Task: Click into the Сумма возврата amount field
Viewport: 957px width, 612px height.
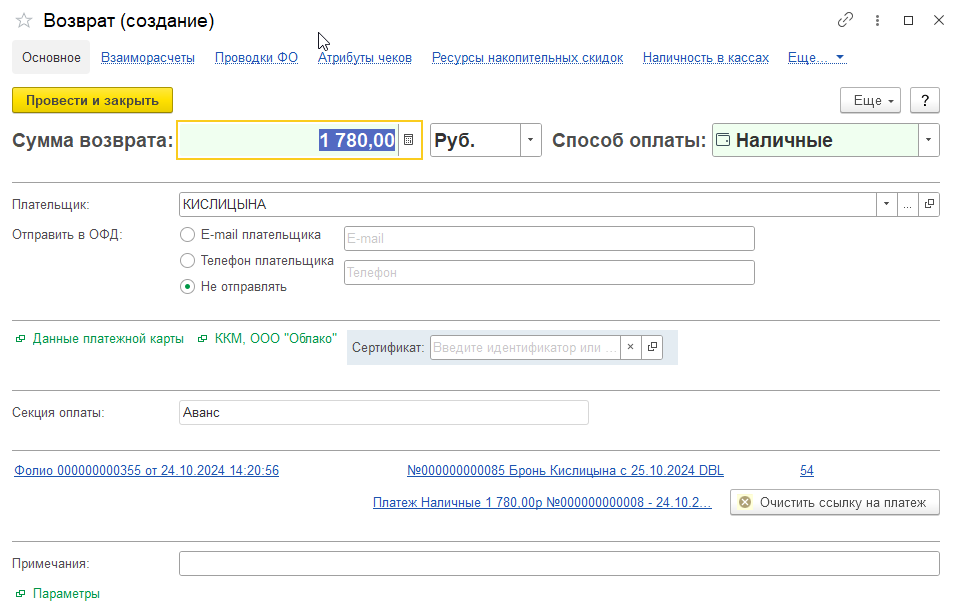Action: click(x=288, y=140)
